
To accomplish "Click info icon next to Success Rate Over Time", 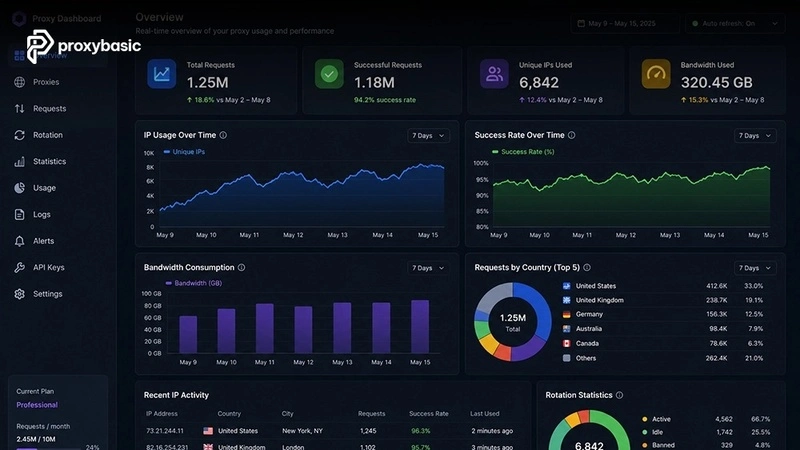I will tap(571, 135).
